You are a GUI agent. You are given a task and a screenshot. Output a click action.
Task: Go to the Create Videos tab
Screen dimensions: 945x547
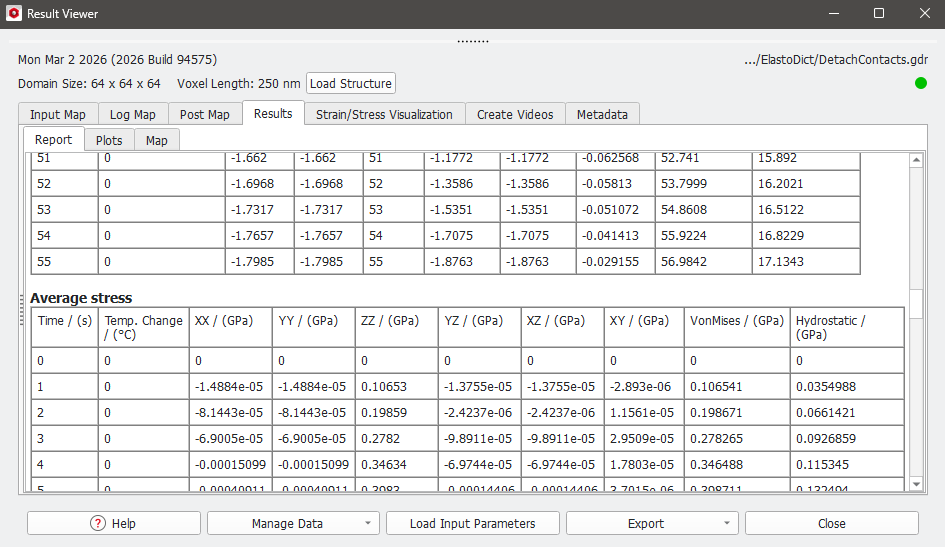pyautogui.click(x=515, y=114)
